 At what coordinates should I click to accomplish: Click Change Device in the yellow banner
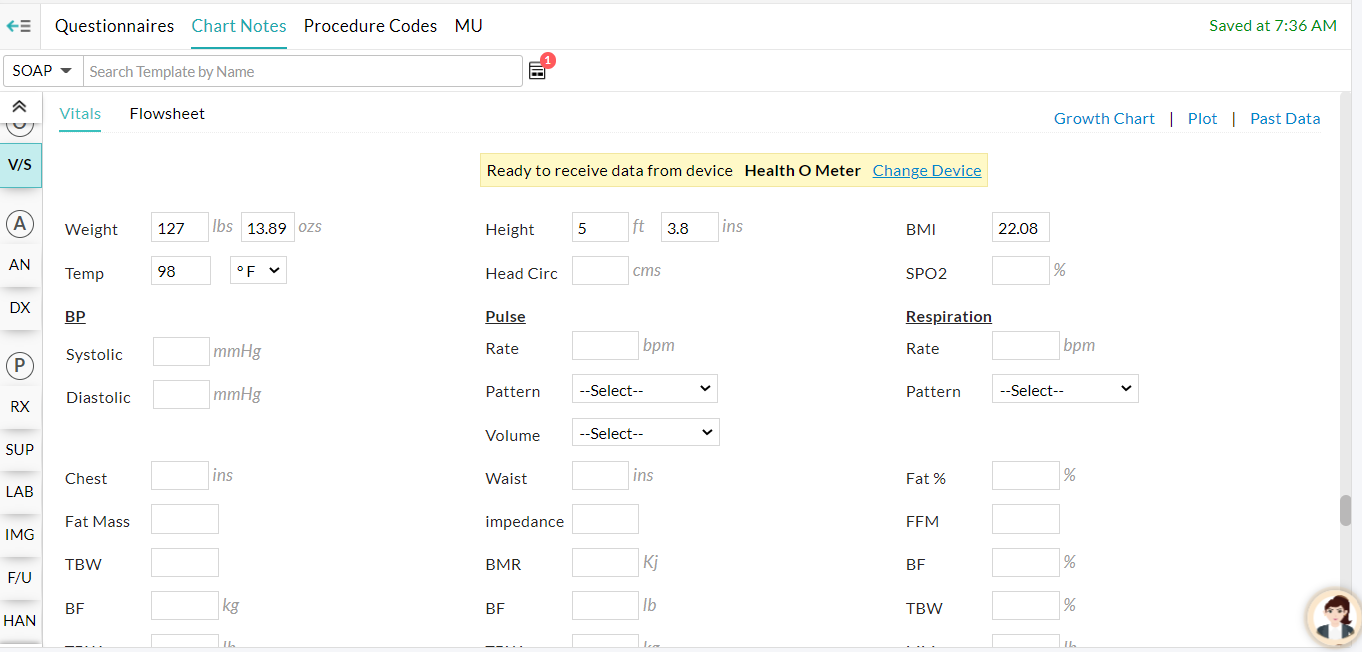tap(926, 170)
